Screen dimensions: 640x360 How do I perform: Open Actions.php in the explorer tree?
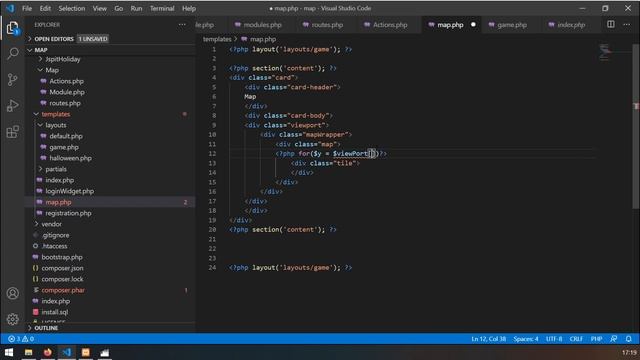pyautogui.click(x=66, y=81)
